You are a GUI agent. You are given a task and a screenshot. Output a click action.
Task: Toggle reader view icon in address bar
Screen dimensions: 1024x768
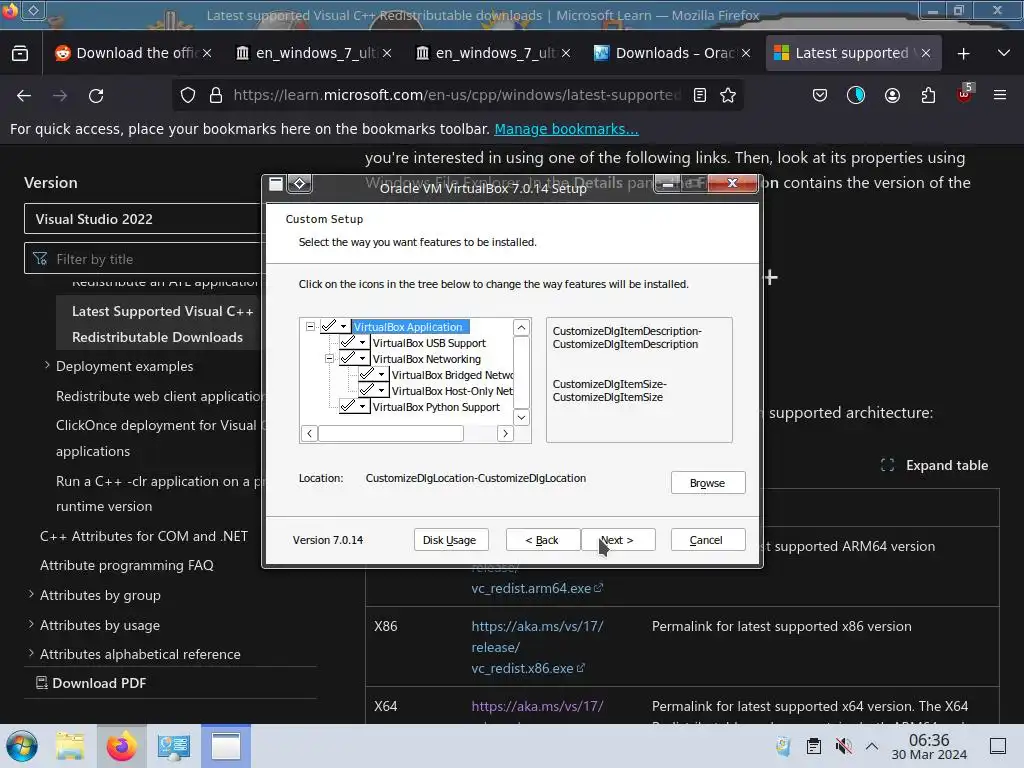tap(699, 95)
